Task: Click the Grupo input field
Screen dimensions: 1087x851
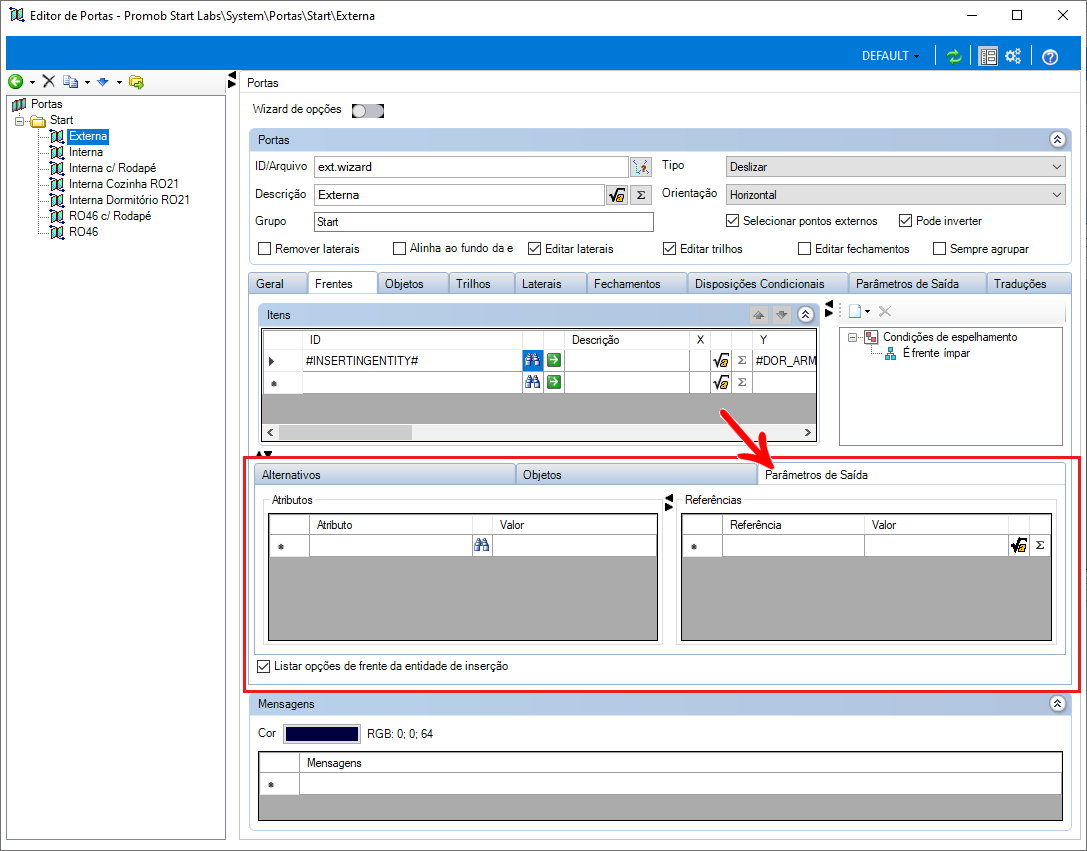Action: (484, 222)
